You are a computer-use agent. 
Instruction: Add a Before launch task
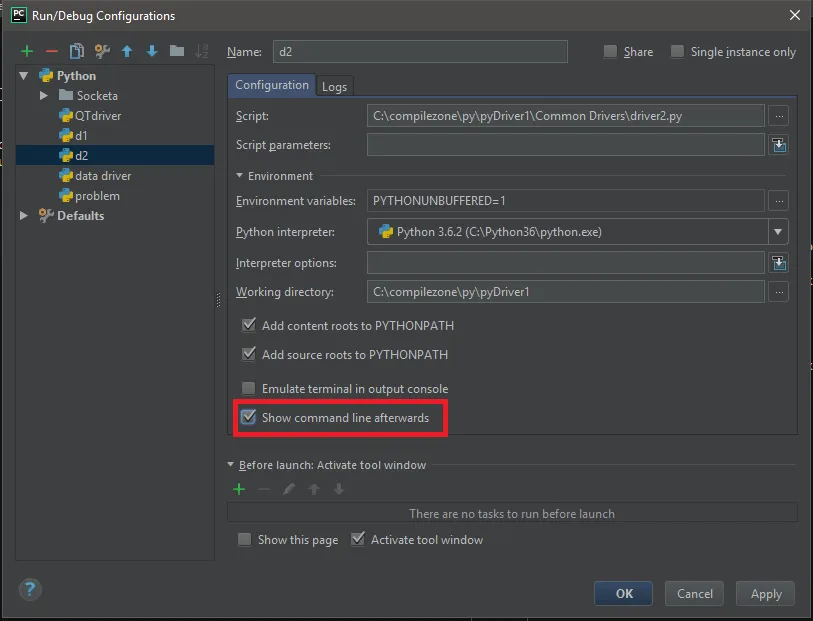pyautogui.click(x=239, y=489)
